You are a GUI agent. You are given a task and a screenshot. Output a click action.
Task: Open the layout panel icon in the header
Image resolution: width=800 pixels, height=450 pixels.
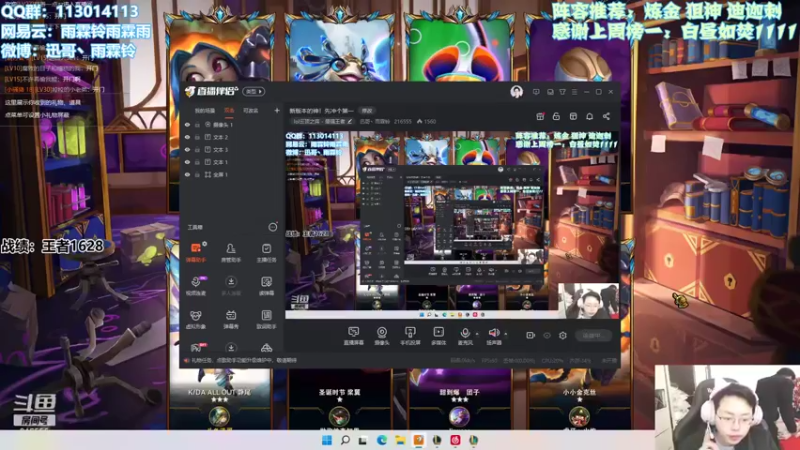tap(573, 116)
